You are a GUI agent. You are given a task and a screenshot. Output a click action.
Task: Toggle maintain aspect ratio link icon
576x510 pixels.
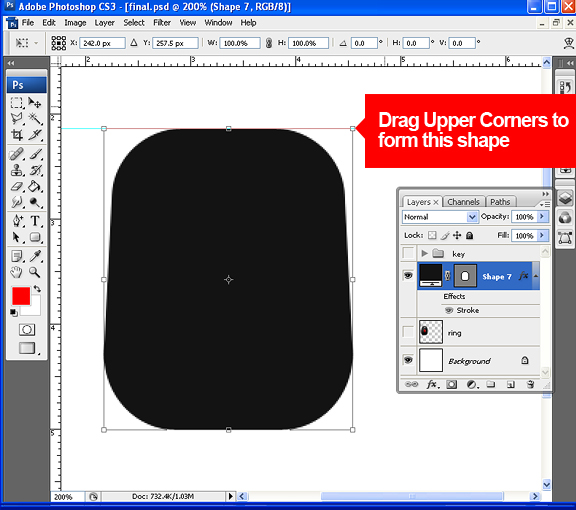click(269, 43)
